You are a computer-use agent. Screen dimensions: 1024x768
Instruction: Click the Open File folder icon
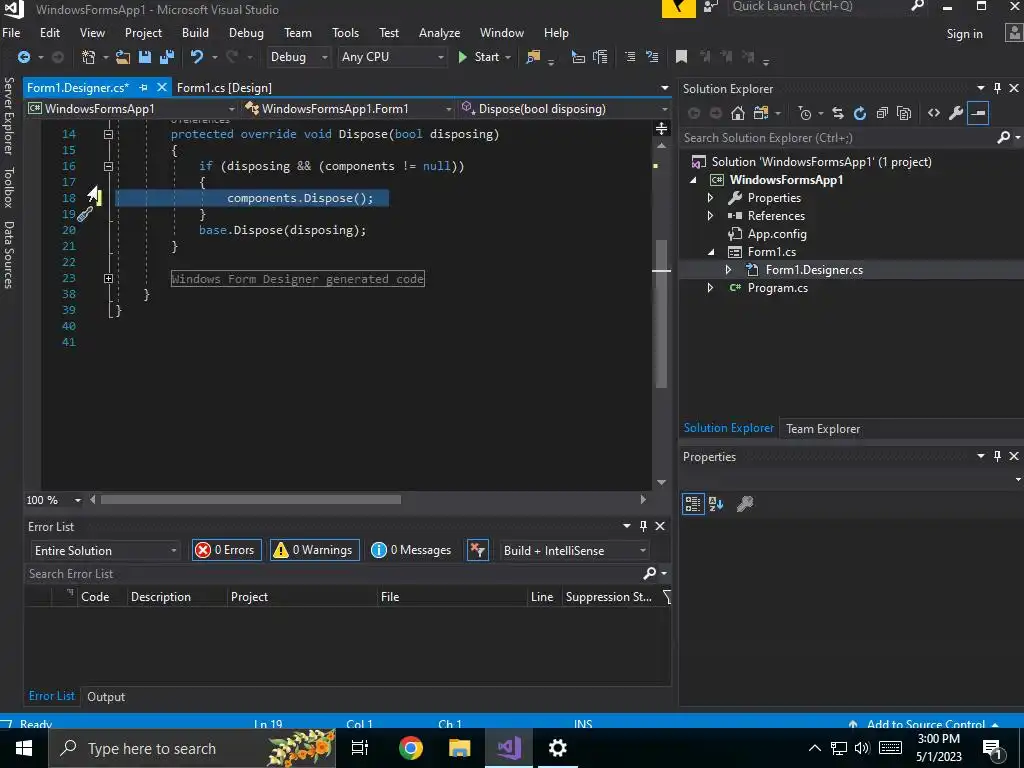123,57
